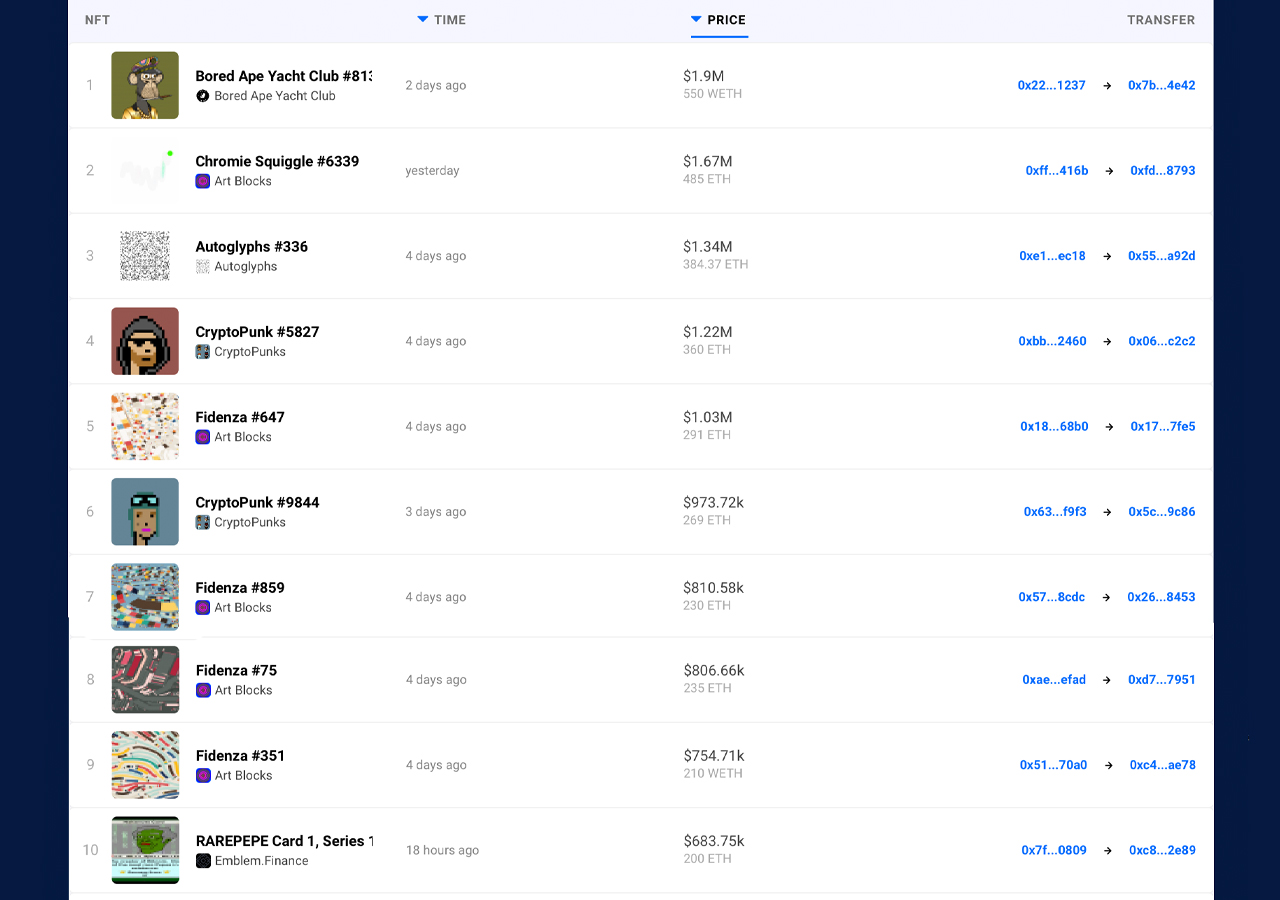
Task: Open the Fidenza #647 thumbnail
Action: coord(145,426)
